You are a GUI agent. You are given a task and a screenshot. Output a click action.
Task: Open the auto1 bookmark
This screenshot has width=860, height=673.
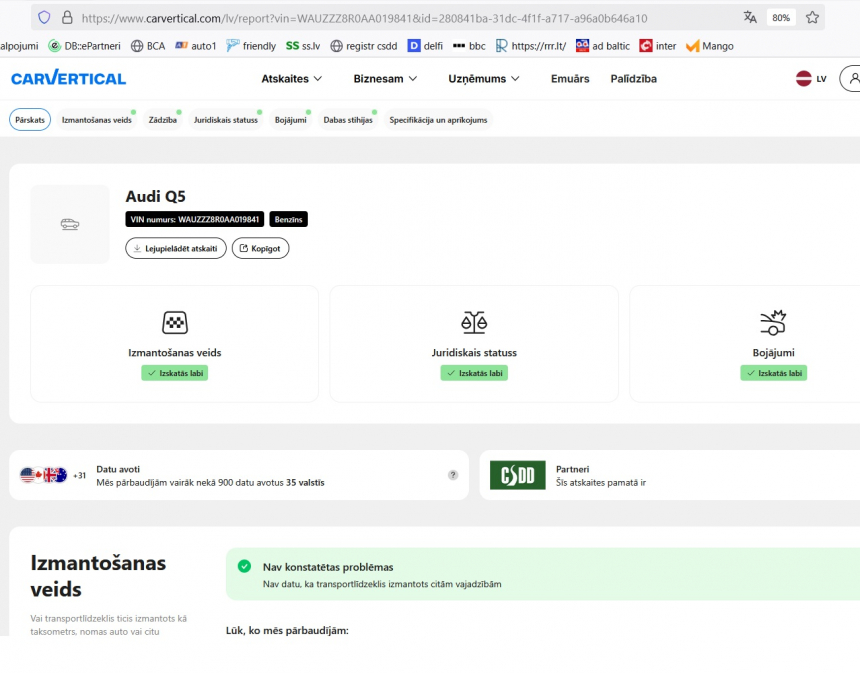[196, 46]
